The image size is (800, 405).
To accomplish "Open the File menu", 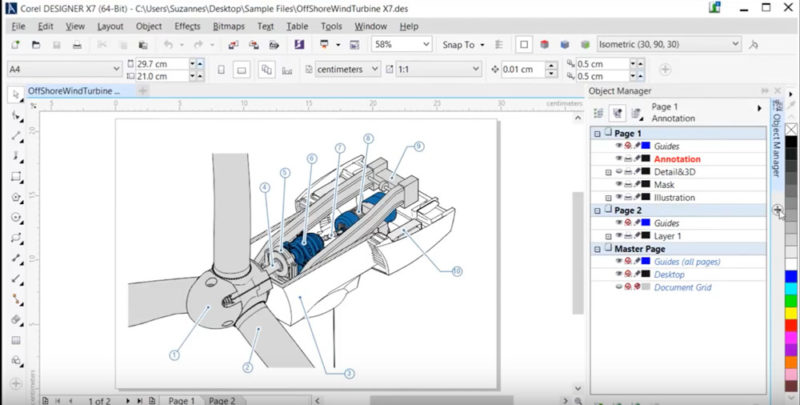I will 18,26.
